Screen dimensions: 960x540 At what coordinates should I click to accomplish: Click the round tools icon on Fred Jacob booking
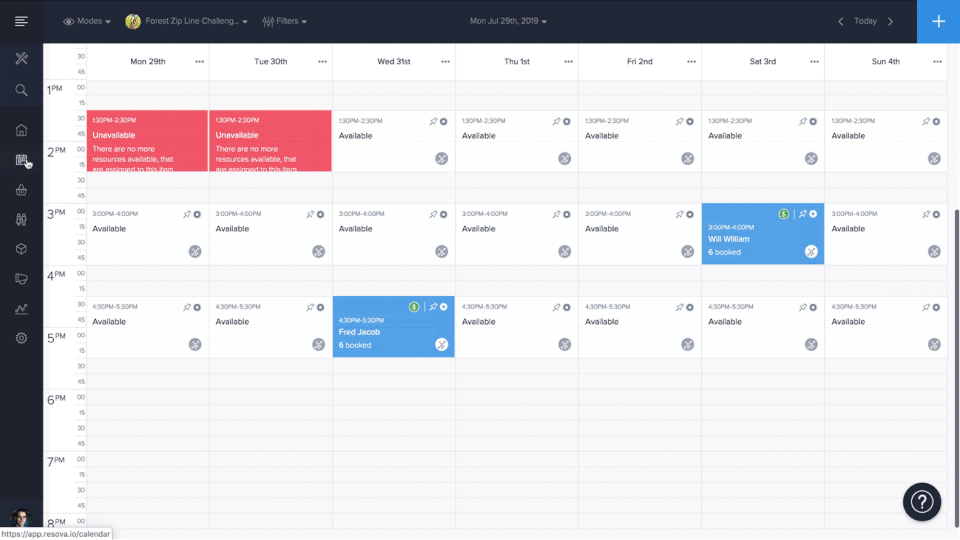pos(441,345)
